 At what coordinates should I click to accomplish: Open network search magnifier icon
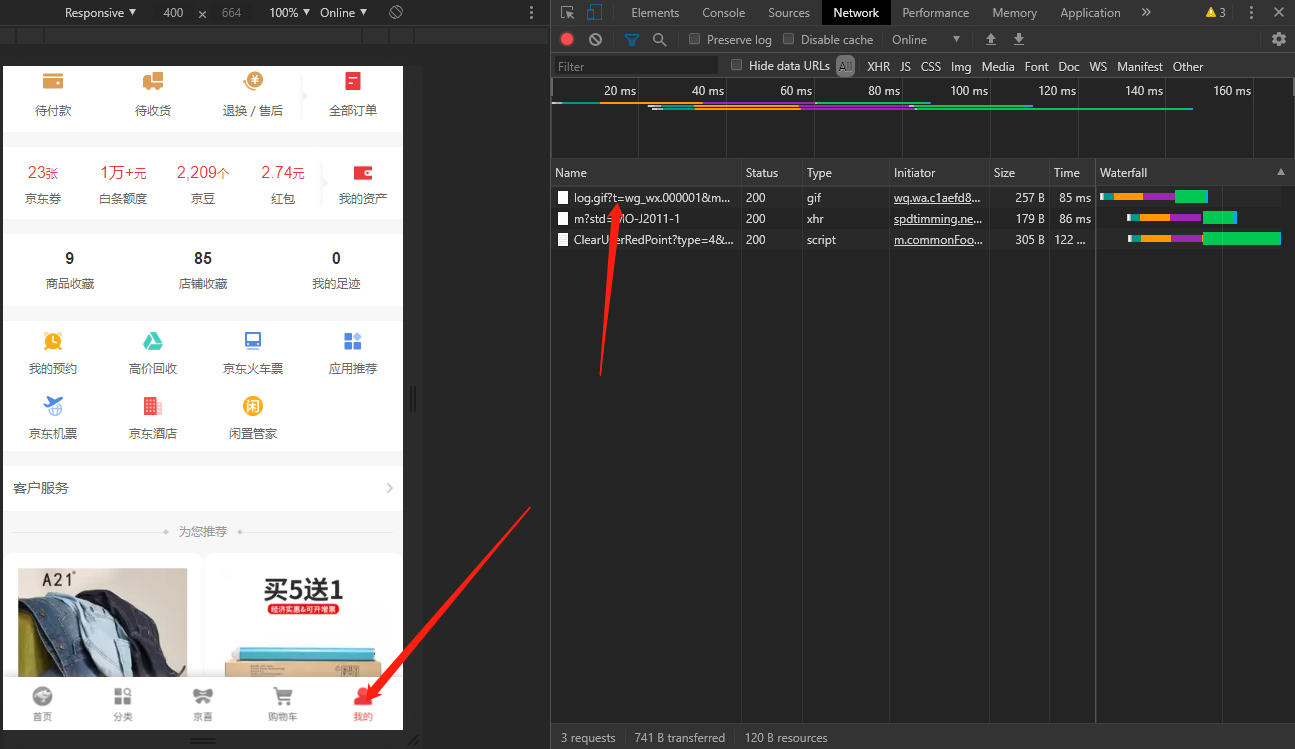(x=659, y=39)
